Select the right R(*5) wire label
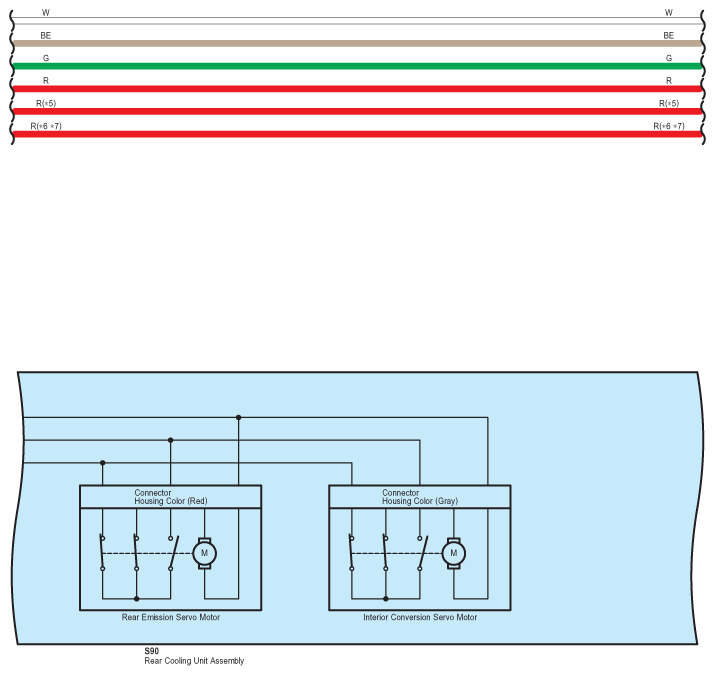 coord(668,103)
